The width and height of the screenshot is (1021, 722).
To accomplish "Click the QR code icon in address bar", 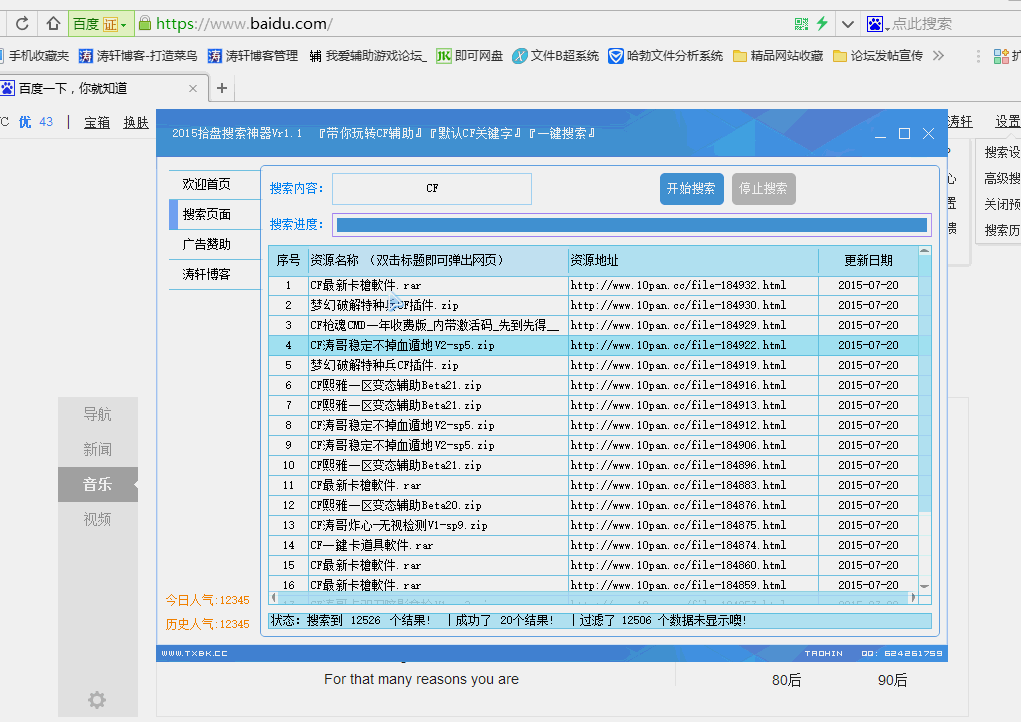I will pos(801,23).
